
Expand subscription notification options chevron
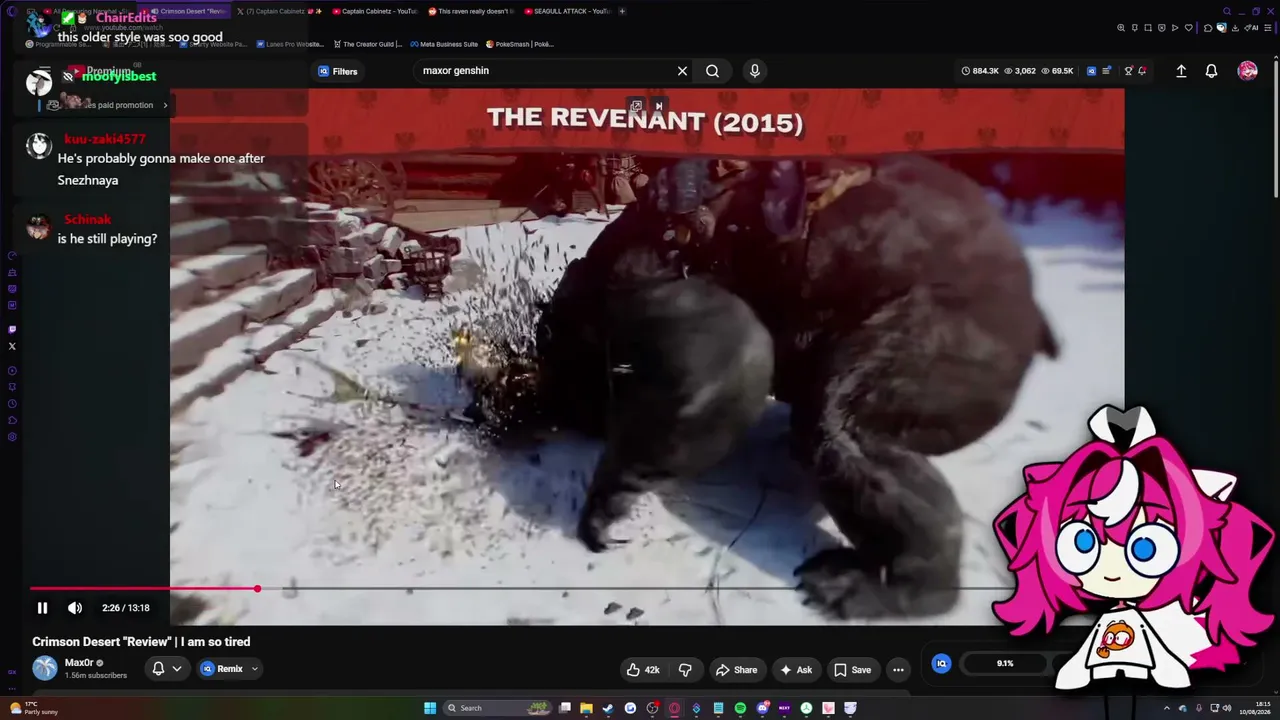click(x=177, y=669)
